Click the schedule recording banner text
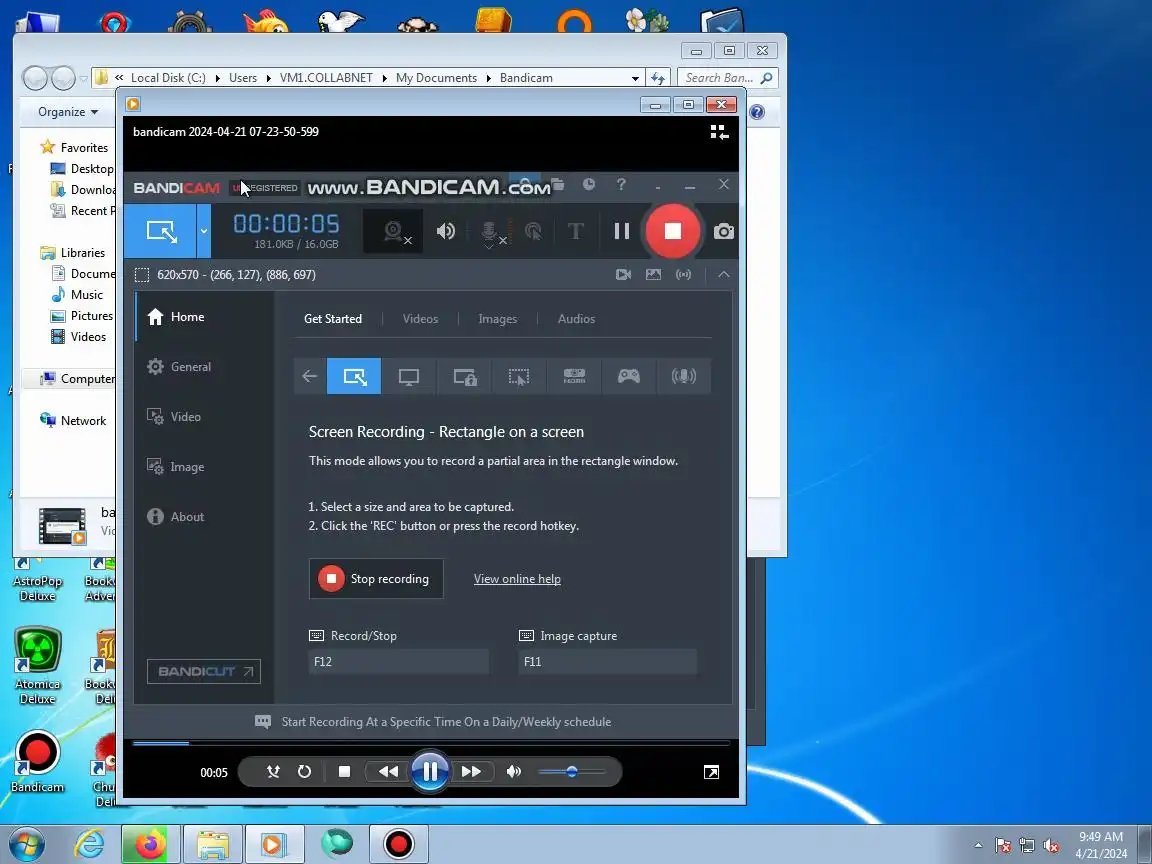1152x864 pixels. (x=446, y=721)
